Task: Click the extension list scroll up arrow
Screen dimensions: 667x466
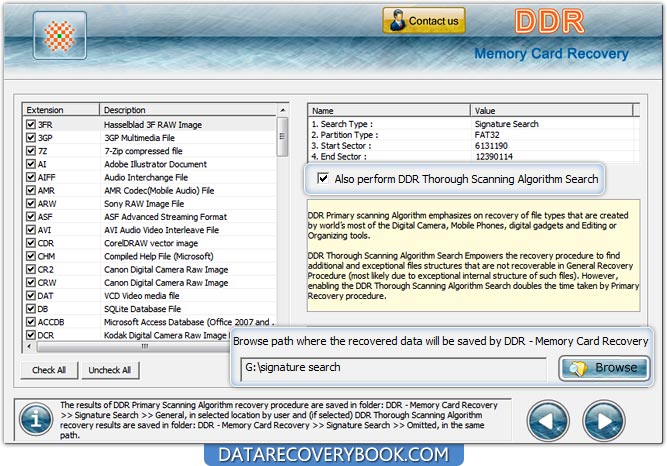Action: click(x=283, y=110)
